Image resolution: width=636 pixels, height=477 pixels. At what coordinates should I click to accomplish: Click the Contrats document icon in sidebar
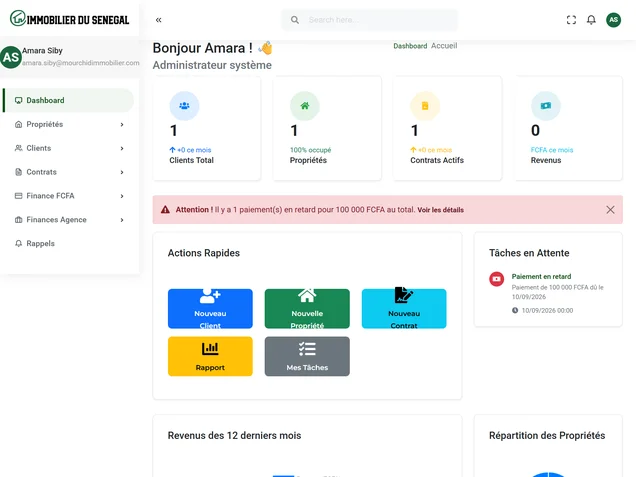click(x=18, y=172)
